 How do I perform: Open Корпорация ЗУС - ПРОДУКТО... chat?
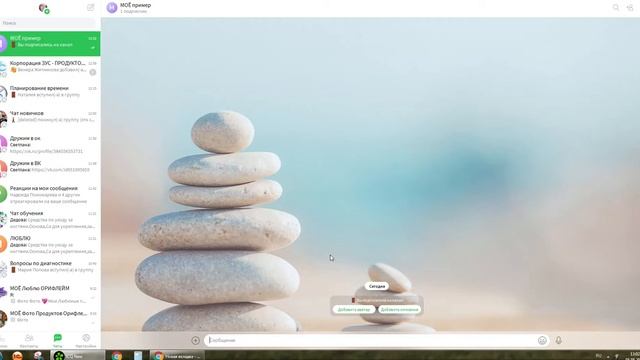[x=50, y=69]
